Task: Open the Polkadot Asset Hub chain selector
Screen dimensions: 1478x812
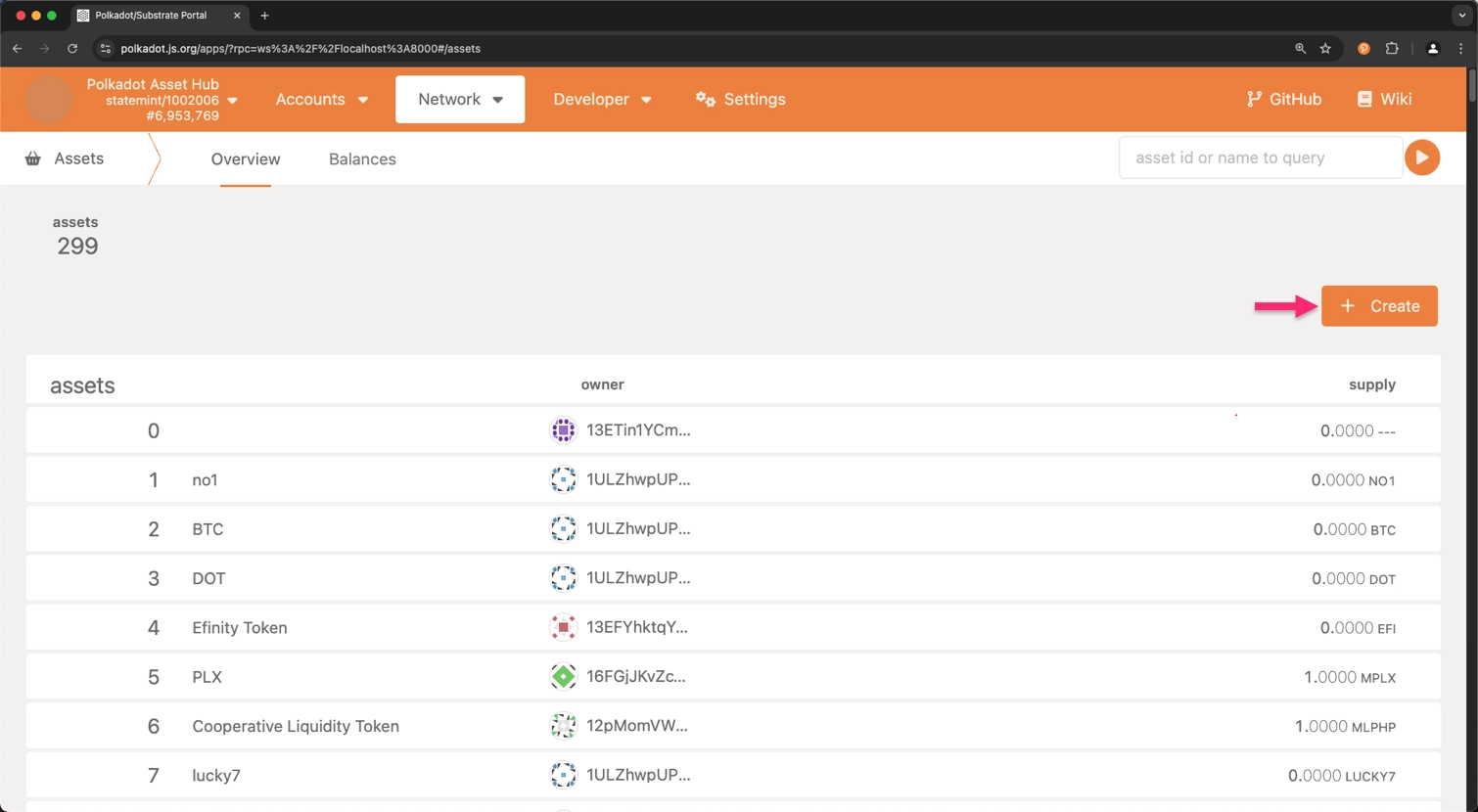Action: pos(162,100)
